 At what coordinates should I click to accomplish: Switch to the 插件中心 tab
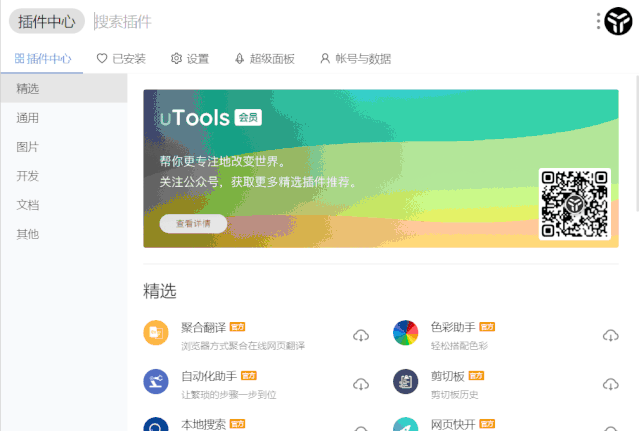coord(43,59)
